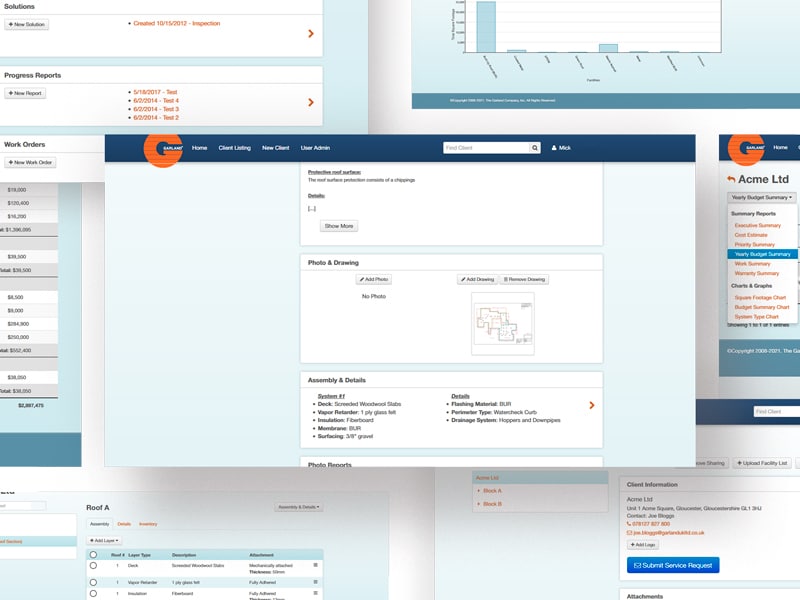Select the radio button for Deck layer
This screenshot has width=800, height=600.
tap(93, 566)
